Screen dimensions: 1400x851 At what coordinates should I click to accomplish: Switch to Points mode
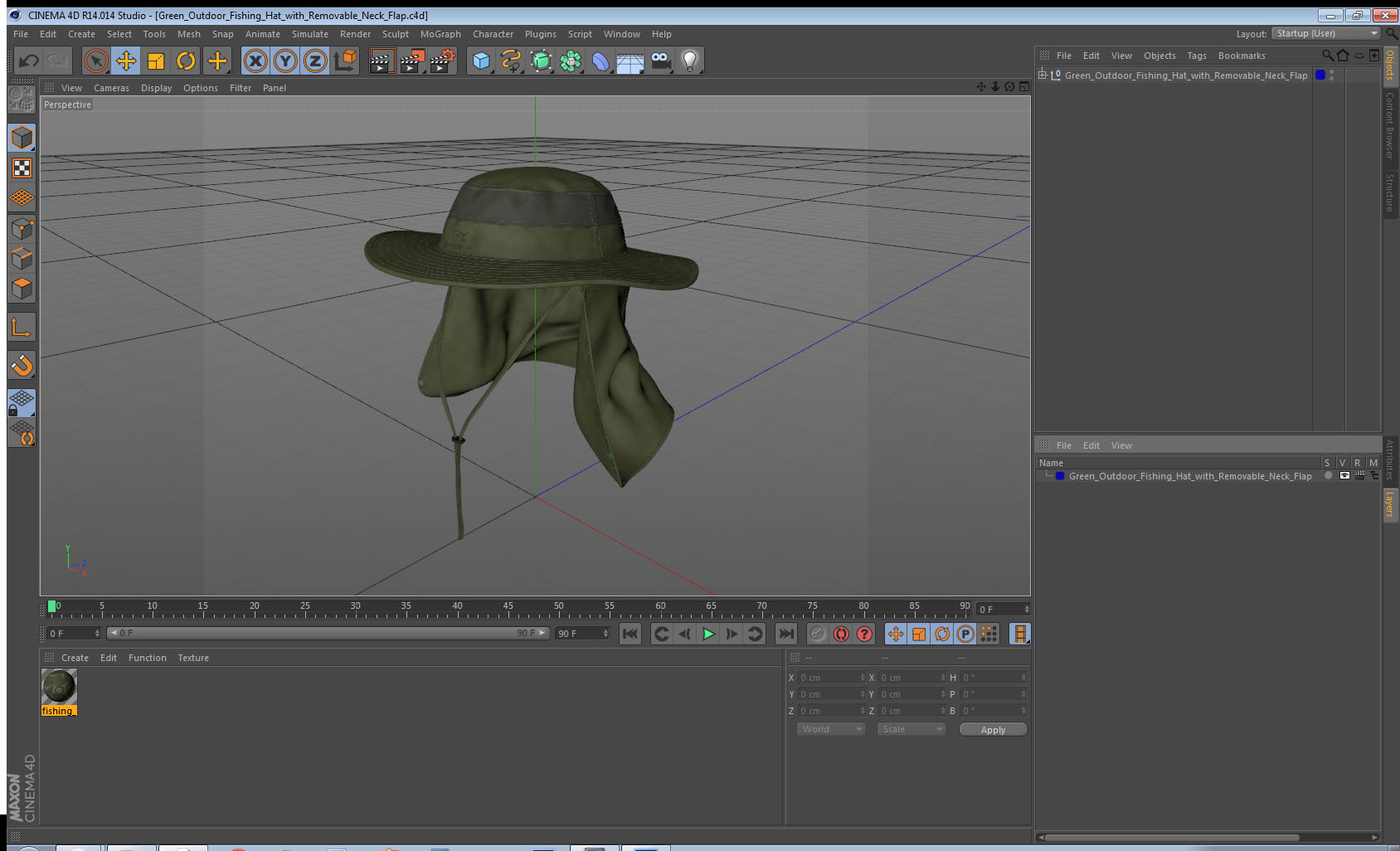(x=22, y=228)
